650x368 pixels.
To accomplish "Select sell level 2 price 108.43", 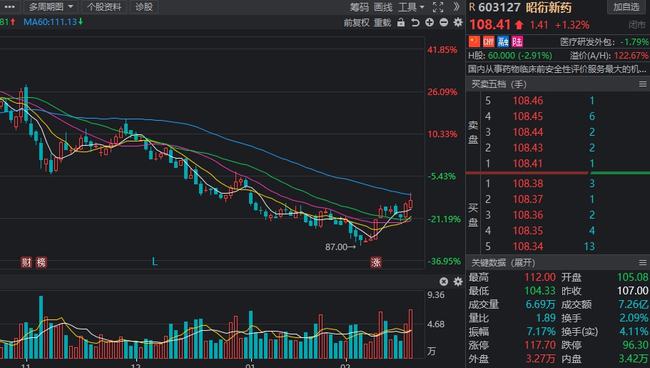I will (x=528, y=148).
